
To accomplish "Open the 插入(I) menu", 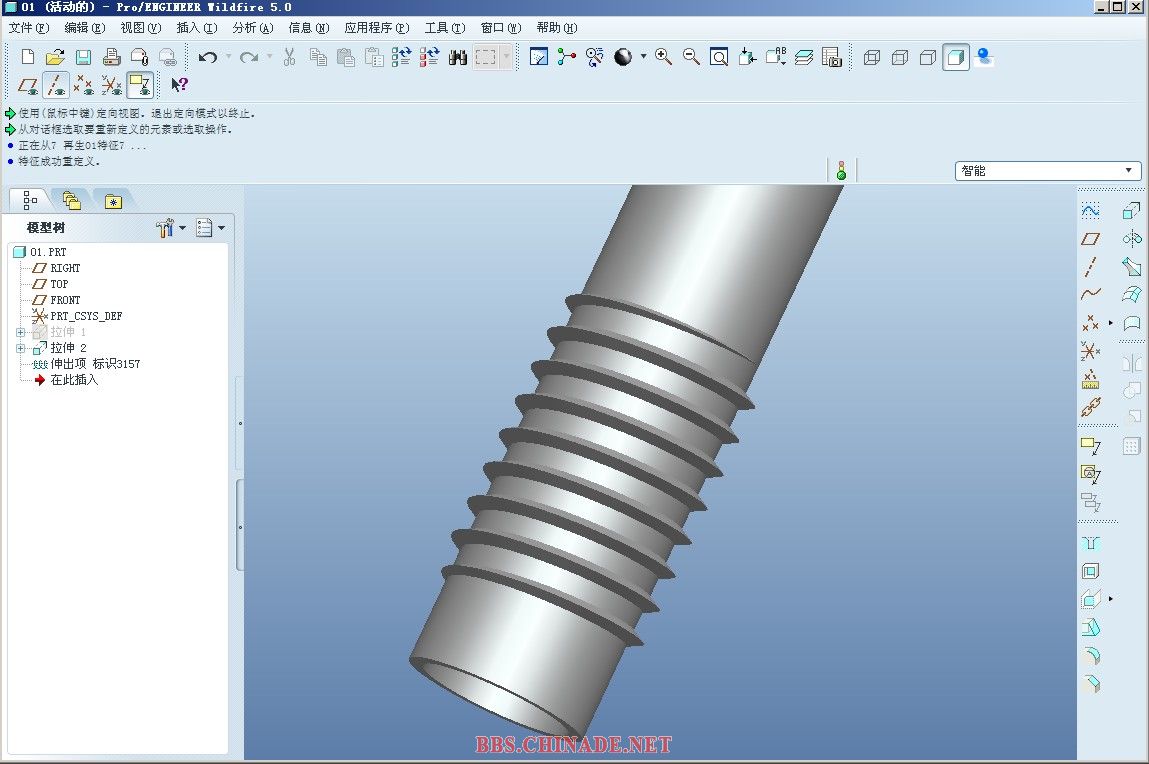I will point(197,28).
